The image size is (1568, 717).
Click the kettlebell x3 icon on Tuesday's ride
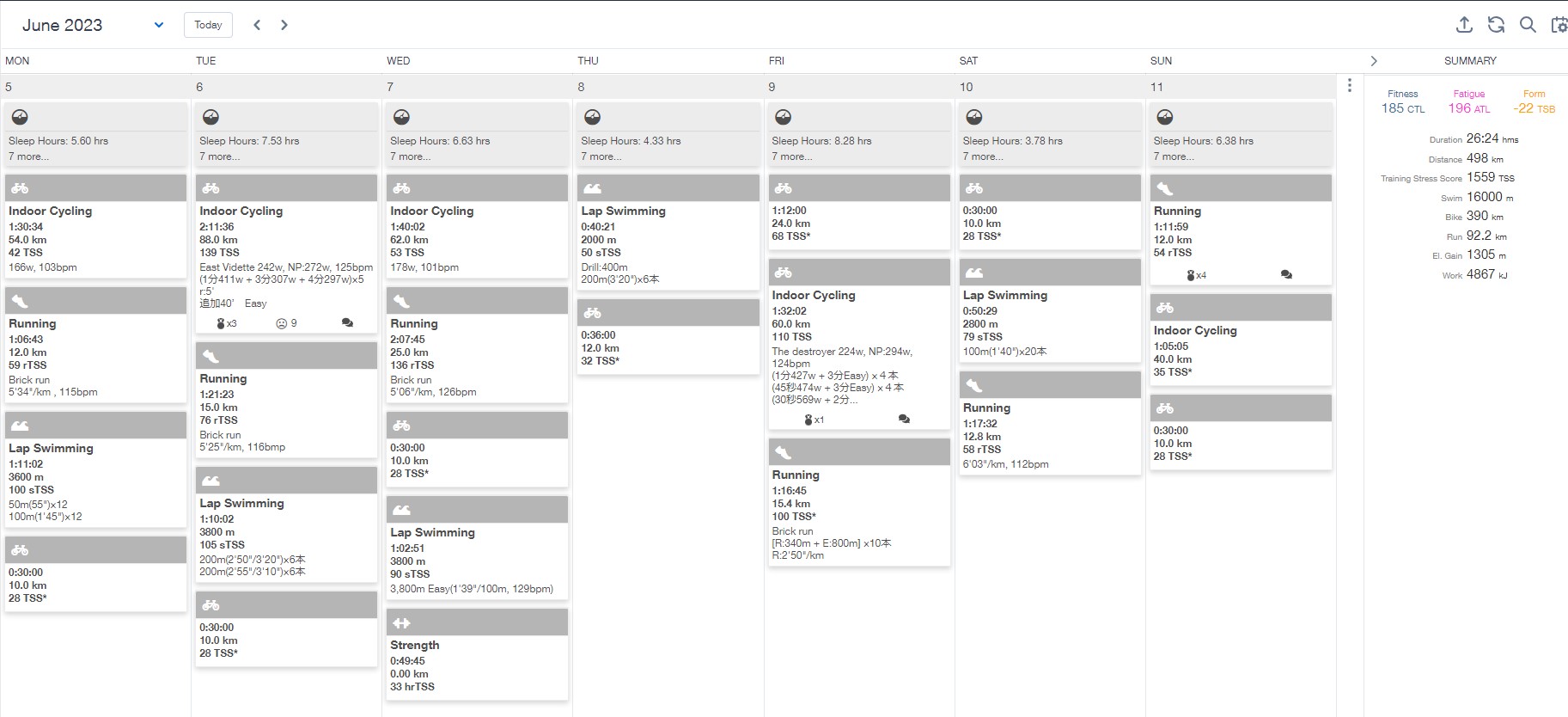[x=226, y=323]
